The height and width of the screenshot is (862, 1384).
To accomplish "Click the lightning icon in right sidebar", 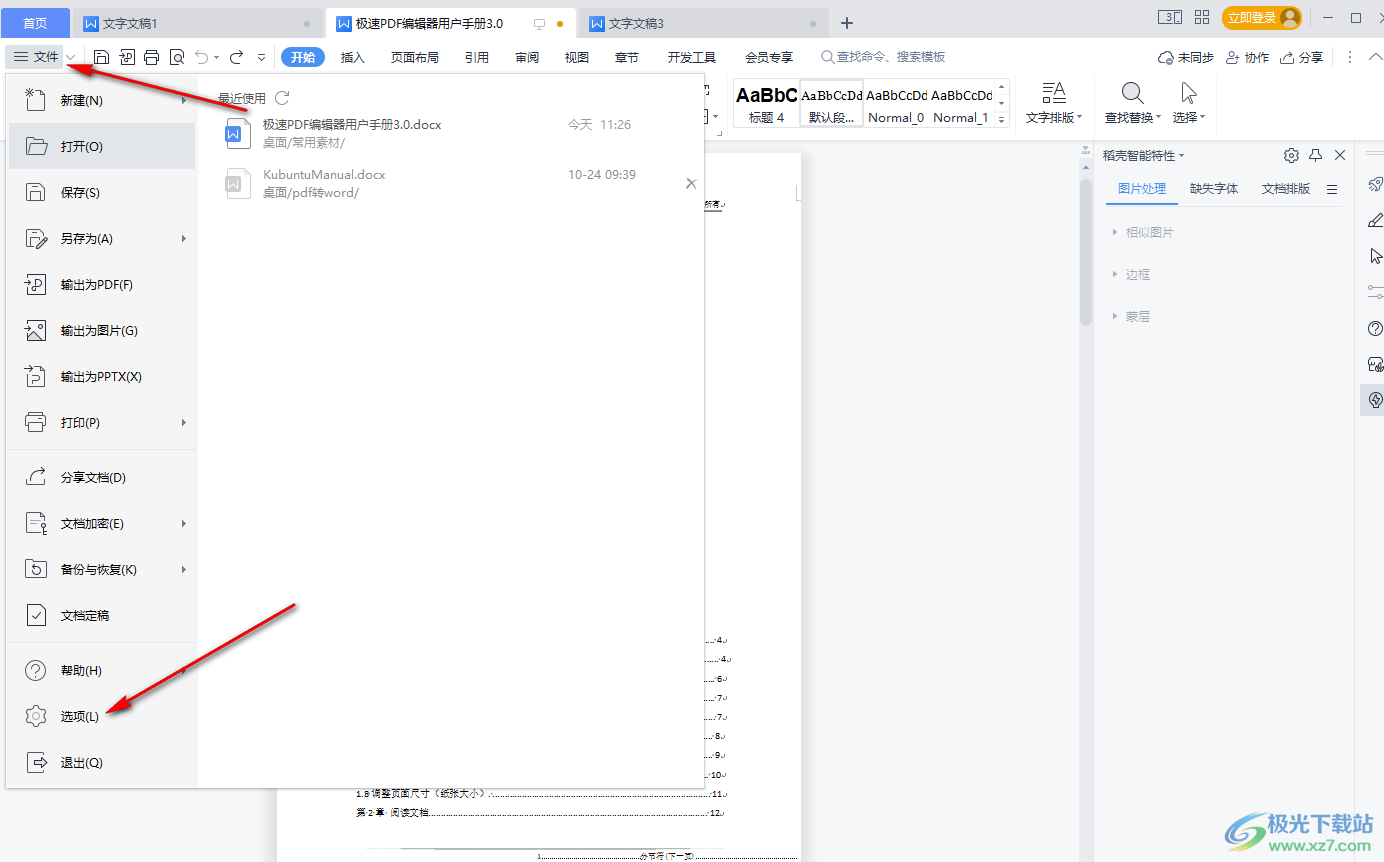I will click(x=1375, y=400).
